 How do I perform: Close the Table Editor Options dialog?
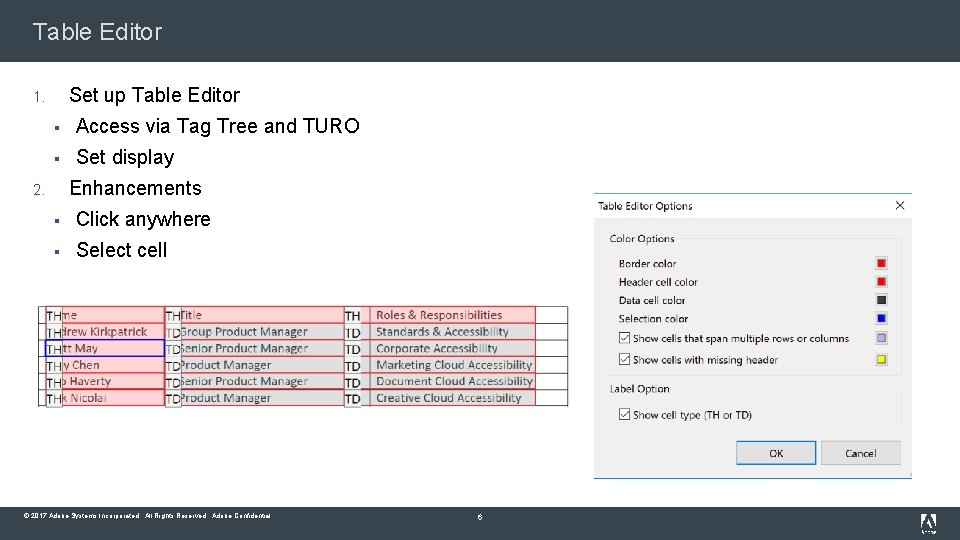(x=899, y=205)
